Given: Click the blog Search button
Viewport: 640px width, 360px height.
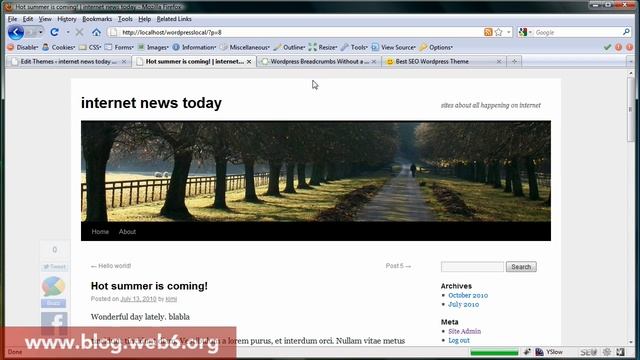Looking at the screenshot, I should [521, 267].
